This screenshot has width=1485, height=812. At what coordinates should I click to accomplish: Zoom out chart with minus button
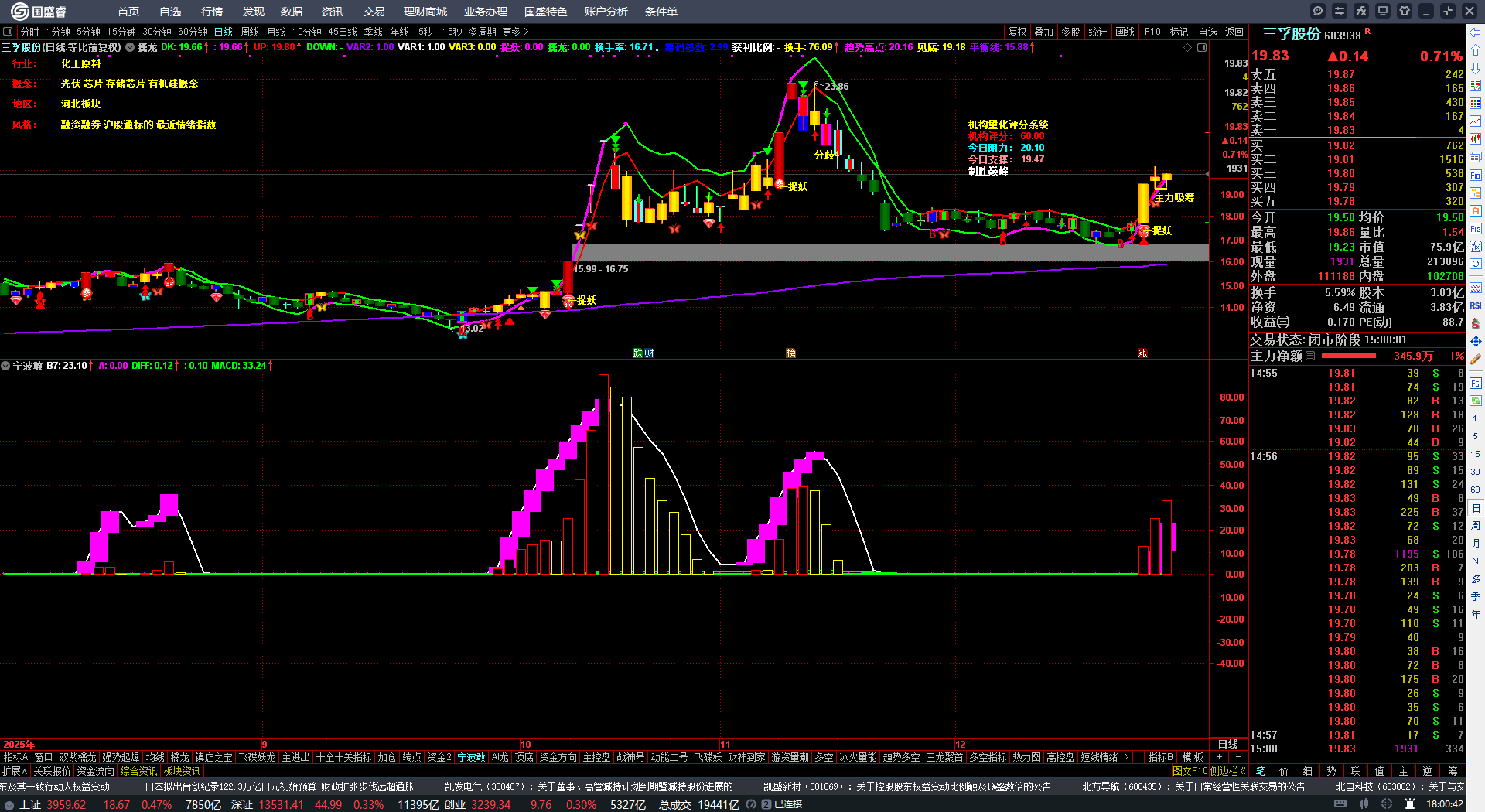coord(1237,757)
